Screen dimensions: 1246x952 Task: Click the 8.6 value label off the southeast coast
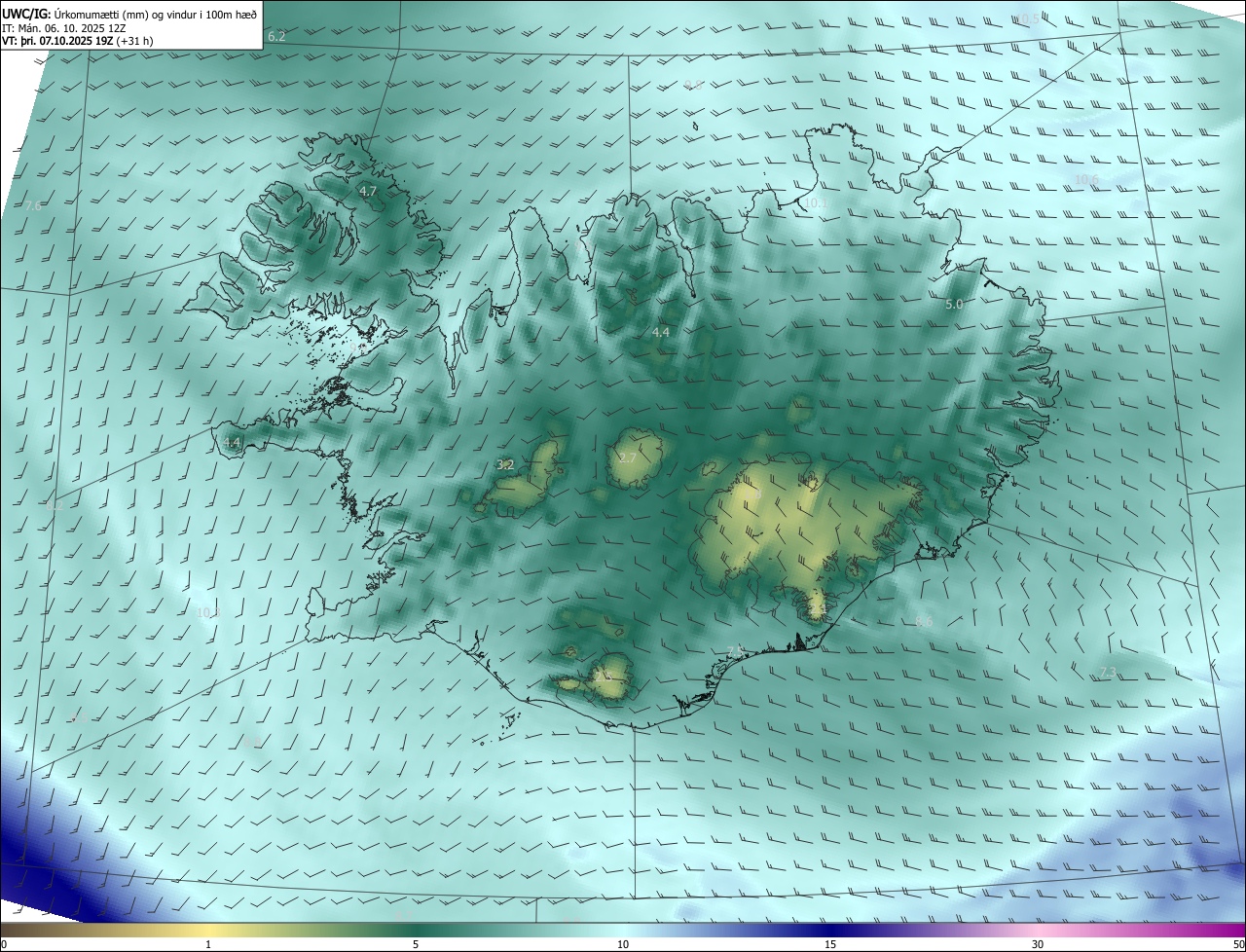[925, 621]
